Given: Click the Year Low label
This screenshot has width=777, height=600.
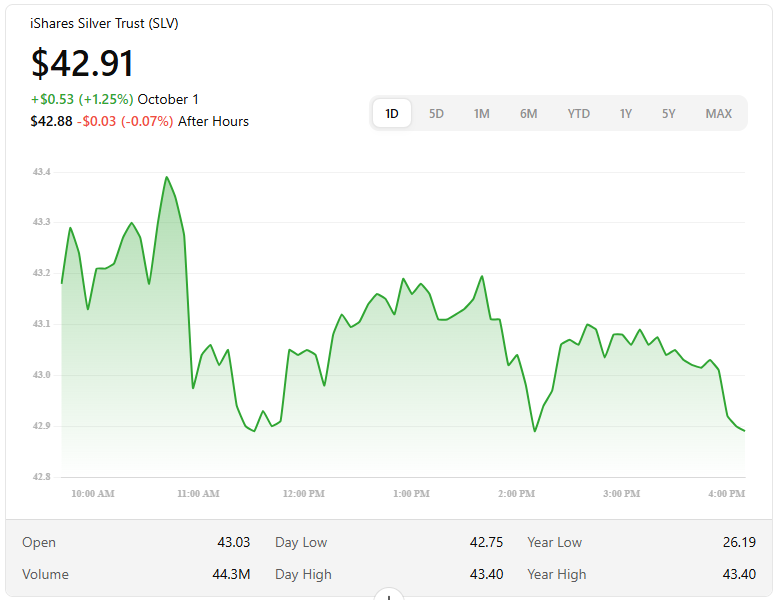Looking at the screenshot, I should tap(555, 543).
